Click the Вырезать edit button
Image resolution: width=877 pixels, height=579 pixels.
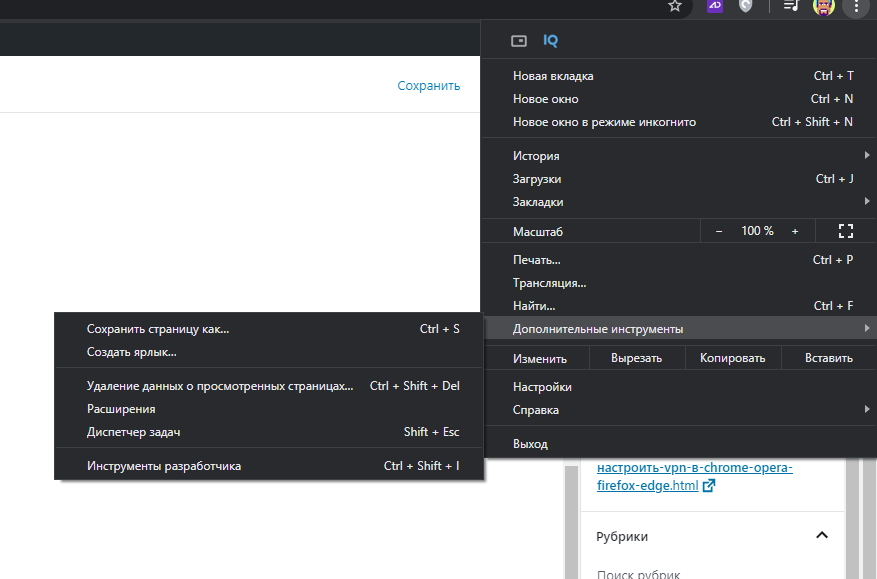(x=636, y=358)
